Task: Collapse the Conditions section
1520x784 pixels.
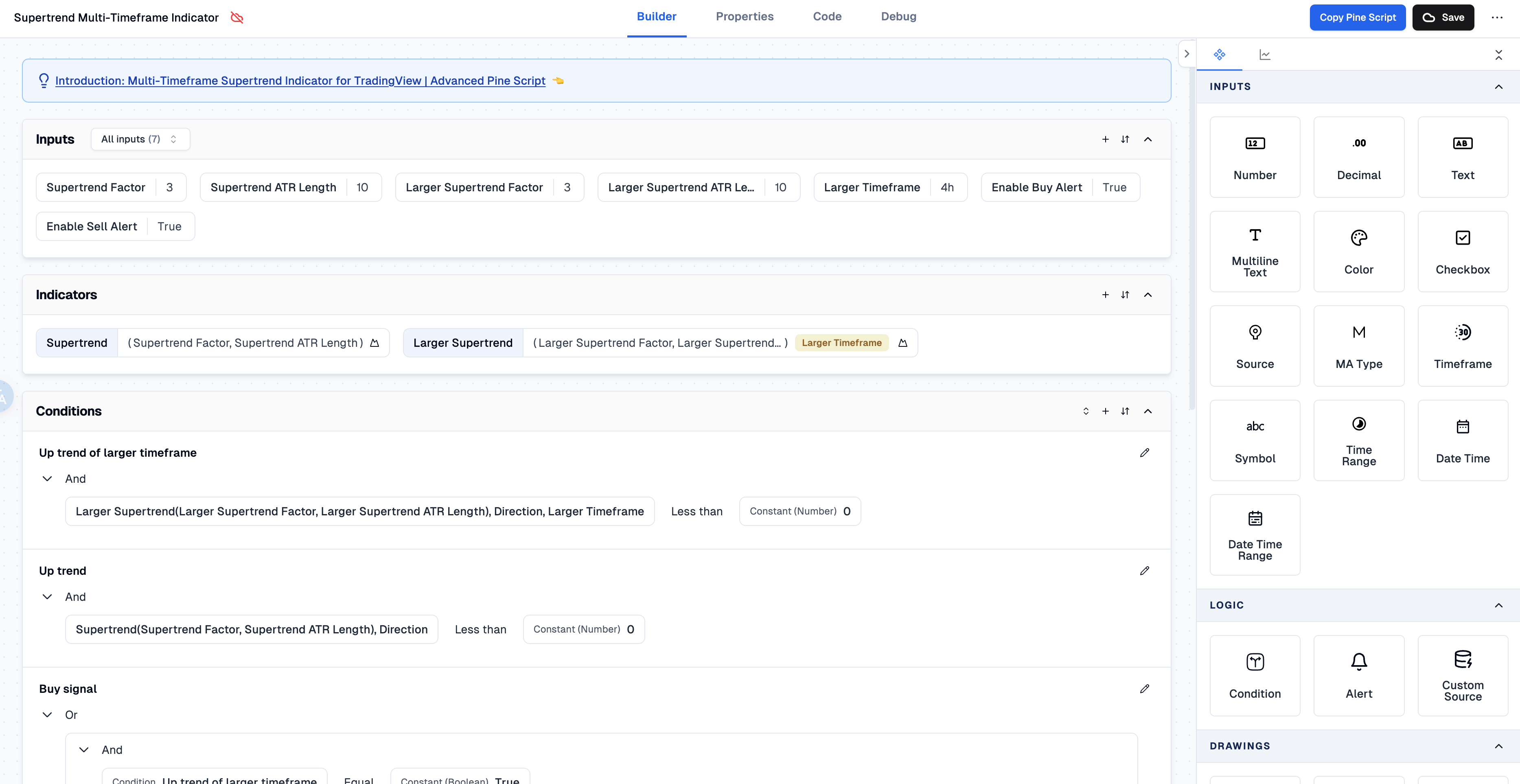Action: [1148, 411]
